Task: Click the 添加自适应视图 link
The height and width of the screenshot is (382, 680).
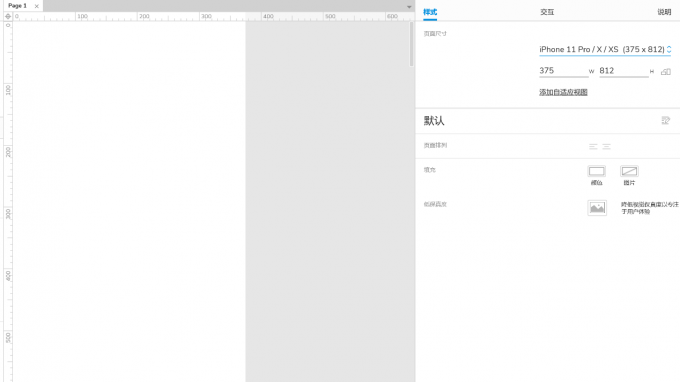Action: pos(563,92)
